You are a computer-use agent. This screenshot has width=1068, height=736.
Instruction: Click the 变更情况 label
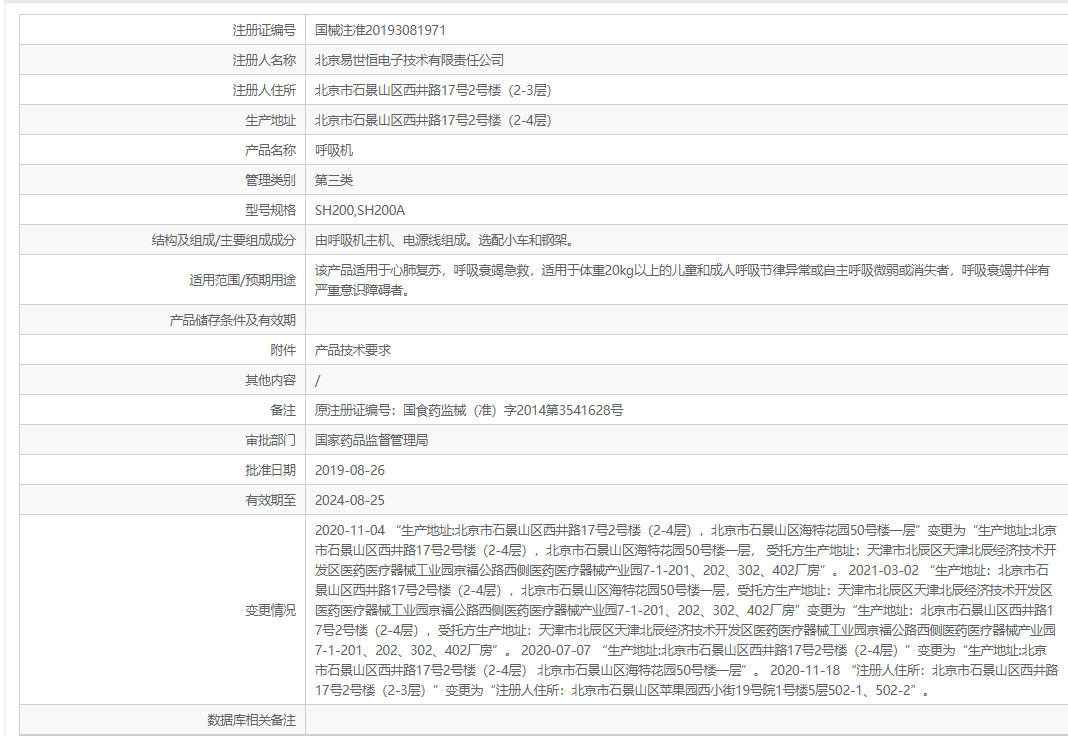click(x=270, y=610)
